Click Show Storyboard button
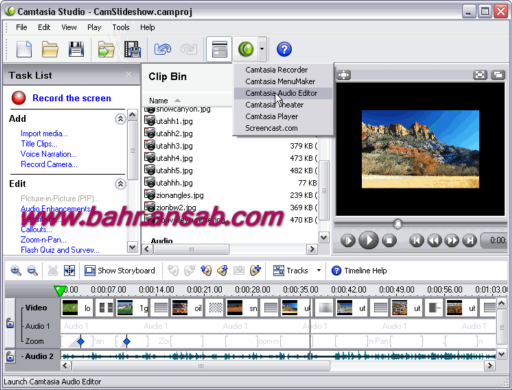Image resolution: width=512 pixels, height=390 pixels. point(120,270)
